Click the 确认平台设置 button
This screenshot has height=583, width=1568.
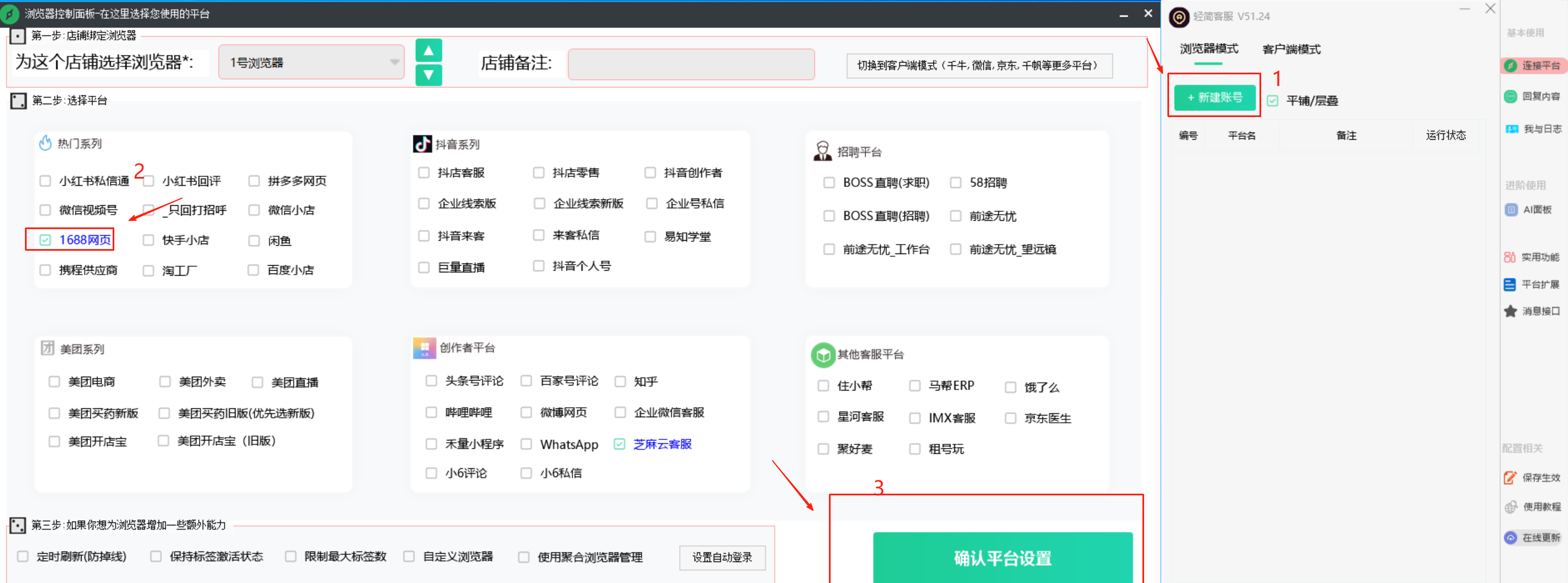pos(1003,557)
